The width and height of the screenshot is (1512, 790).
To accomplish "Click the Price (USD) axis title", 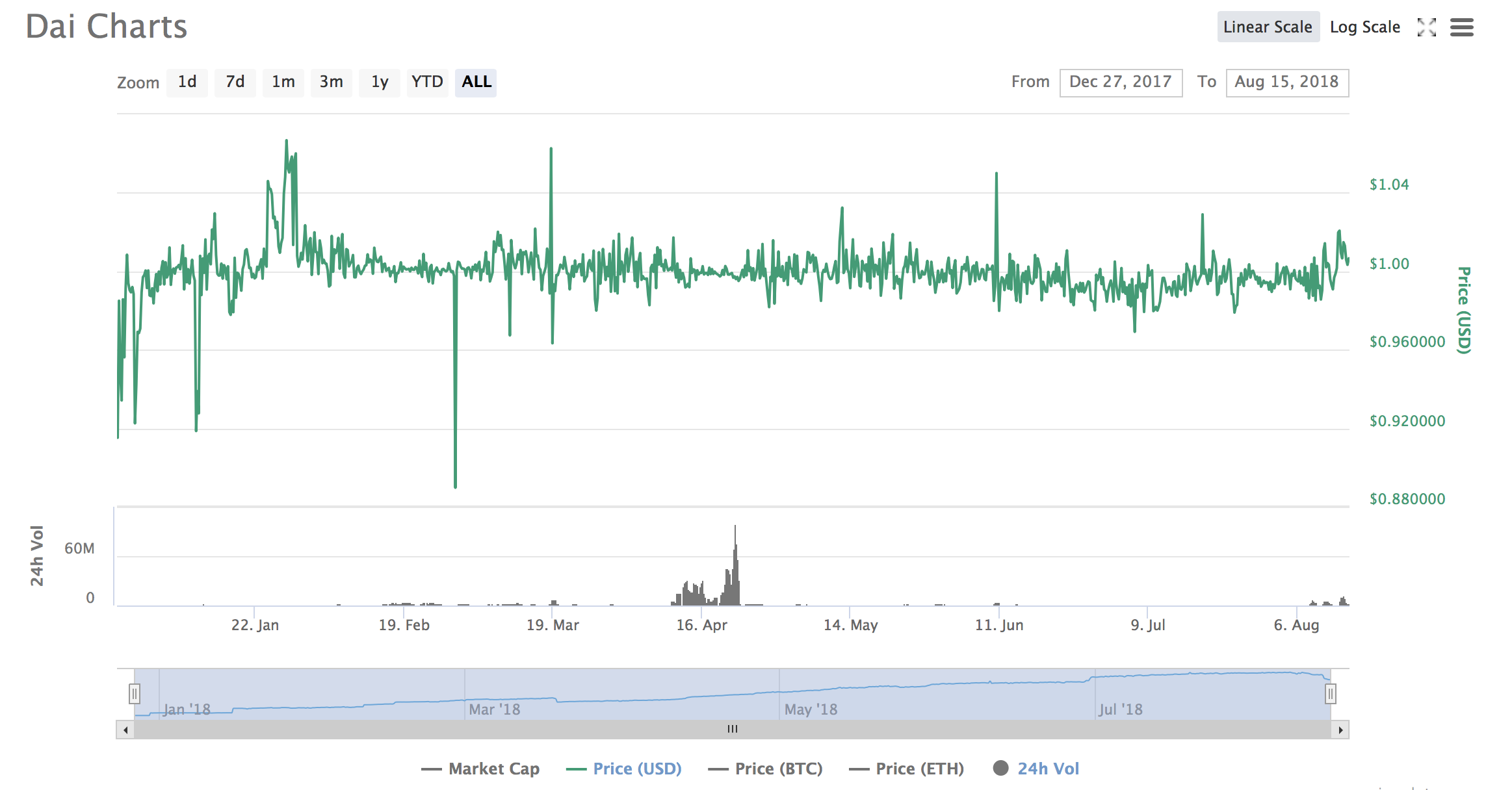I will pos(1463,311).
